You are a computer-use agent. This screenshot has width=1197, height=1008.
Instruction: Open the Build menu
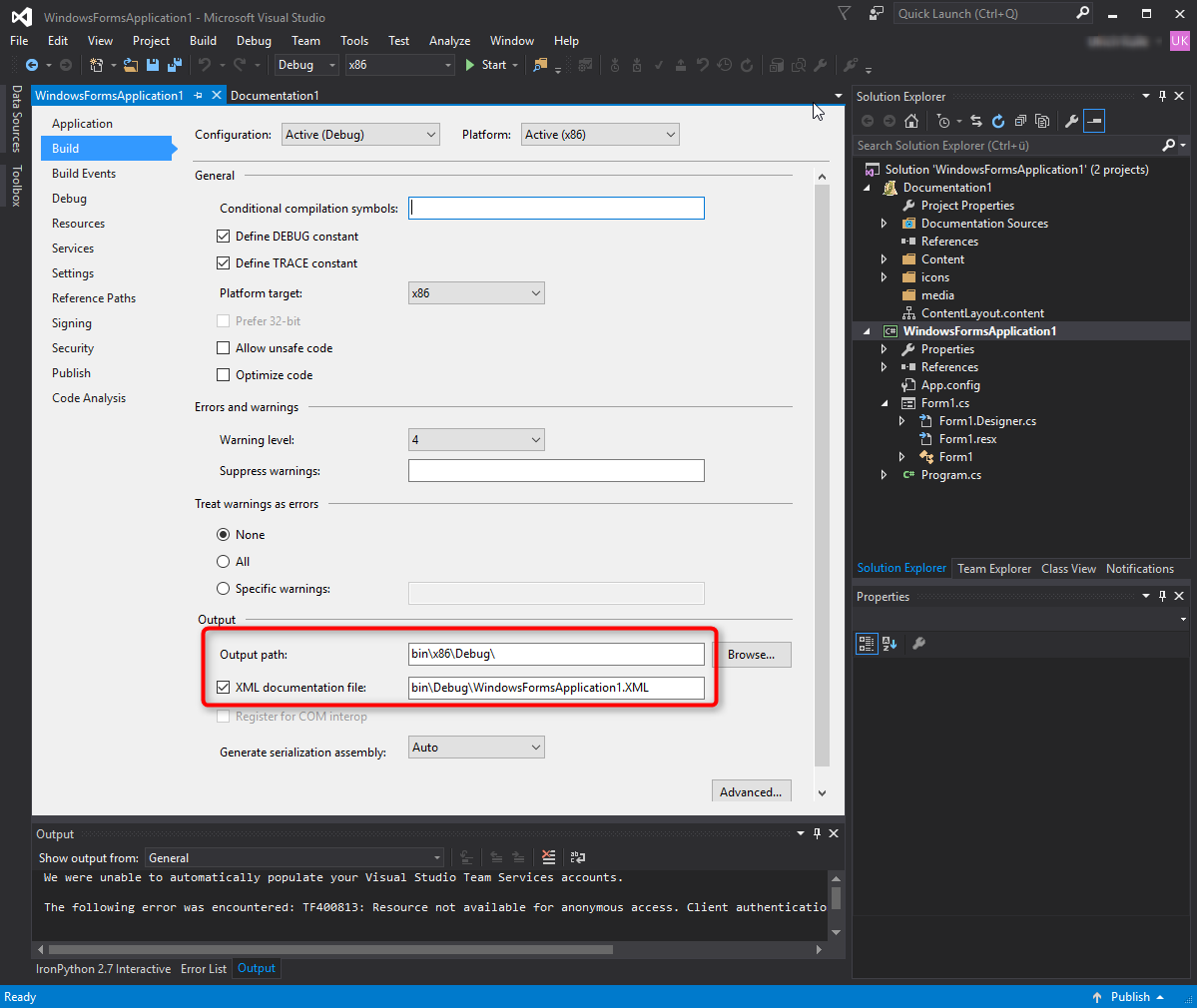tap(203, 41)
